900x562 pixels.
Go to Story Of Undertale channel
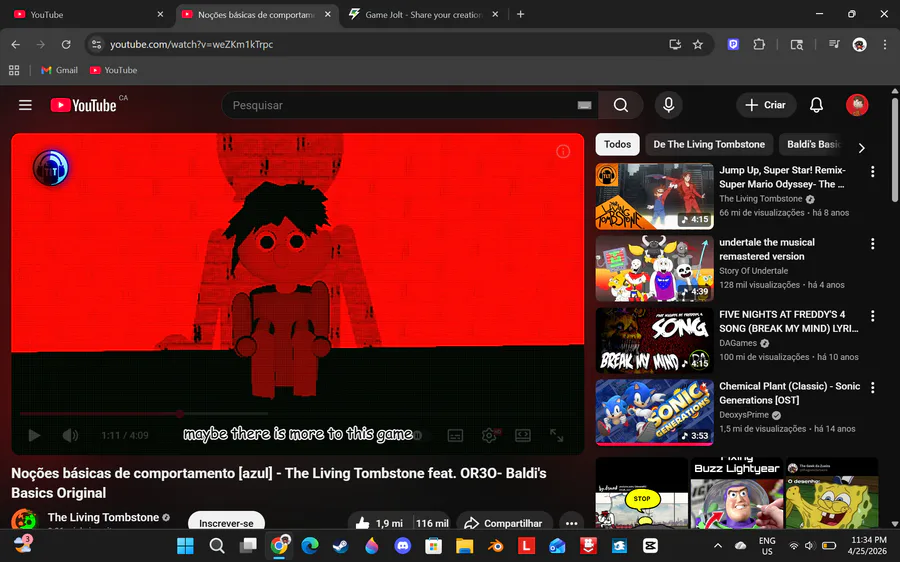pyautogui.click(x=753, y=270)
